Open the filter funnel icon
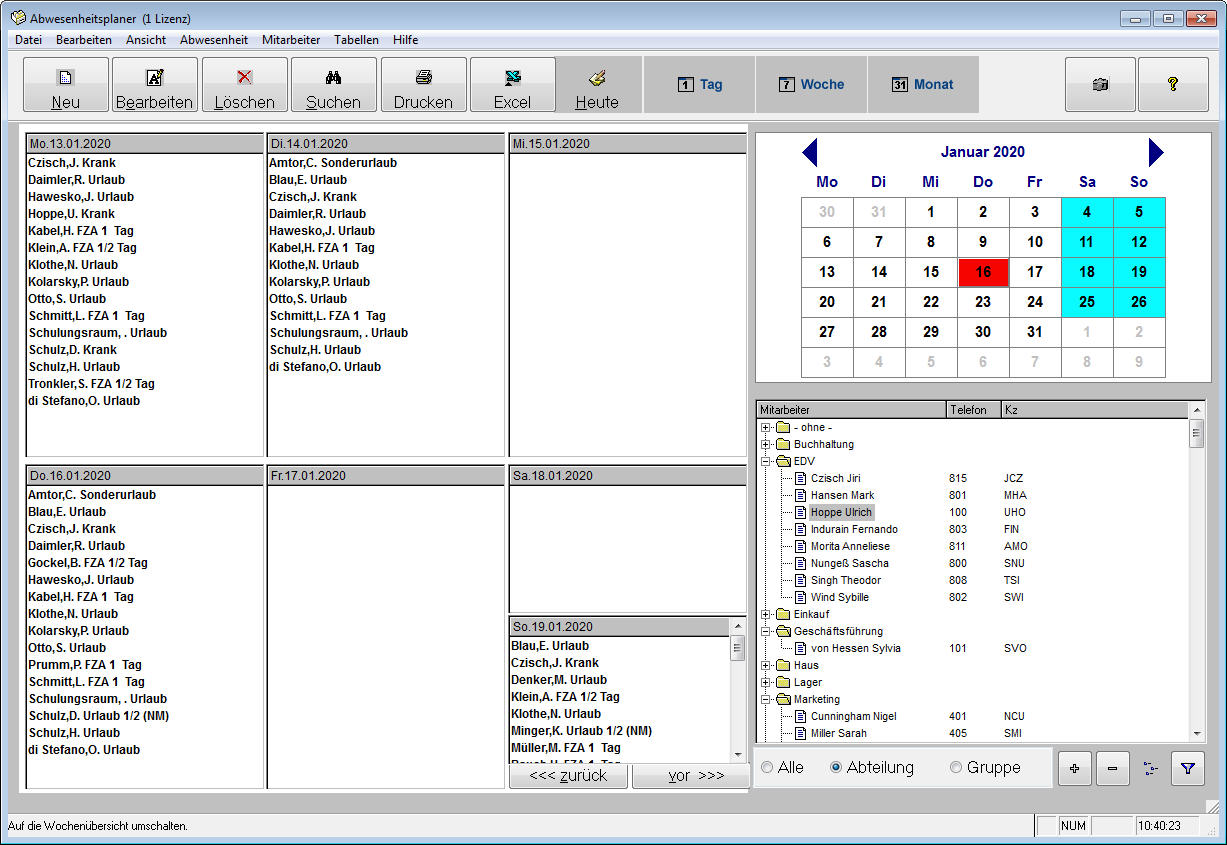 (x=1187, y=769)
